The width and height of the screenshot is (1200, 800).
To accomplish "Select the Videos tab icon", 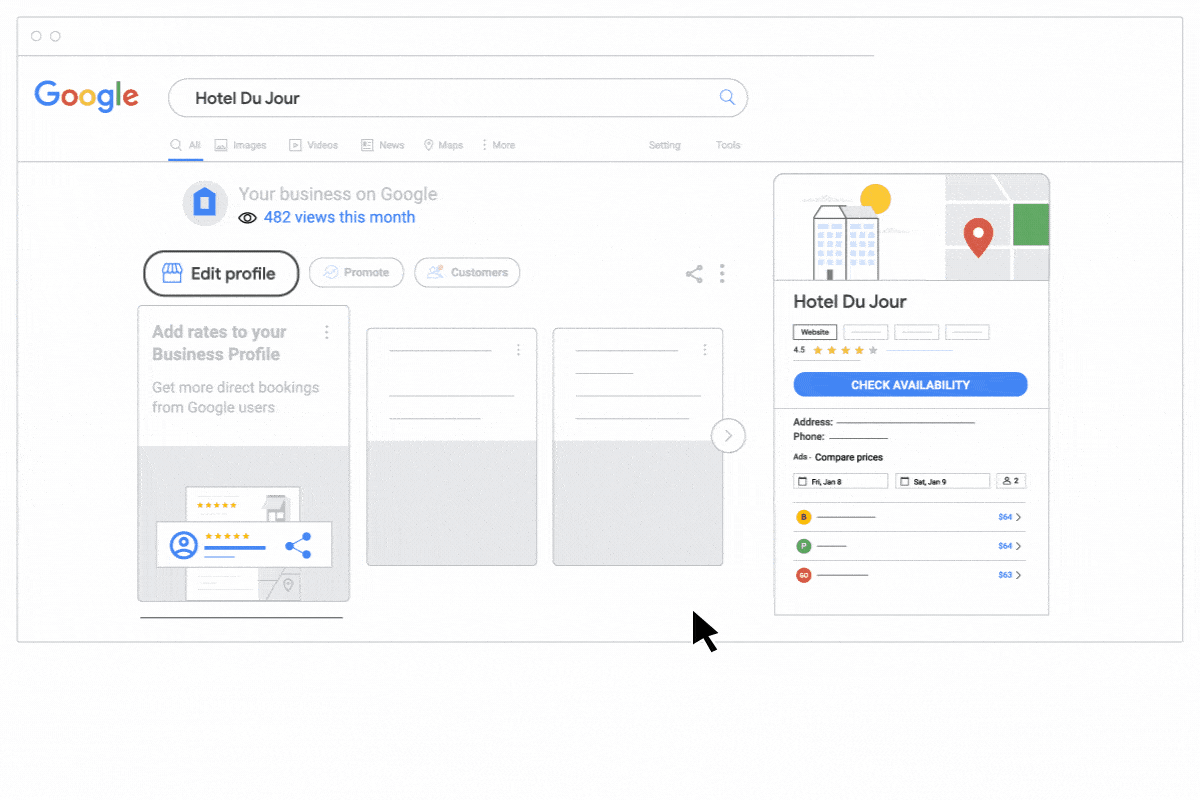I will click(295, 144).
